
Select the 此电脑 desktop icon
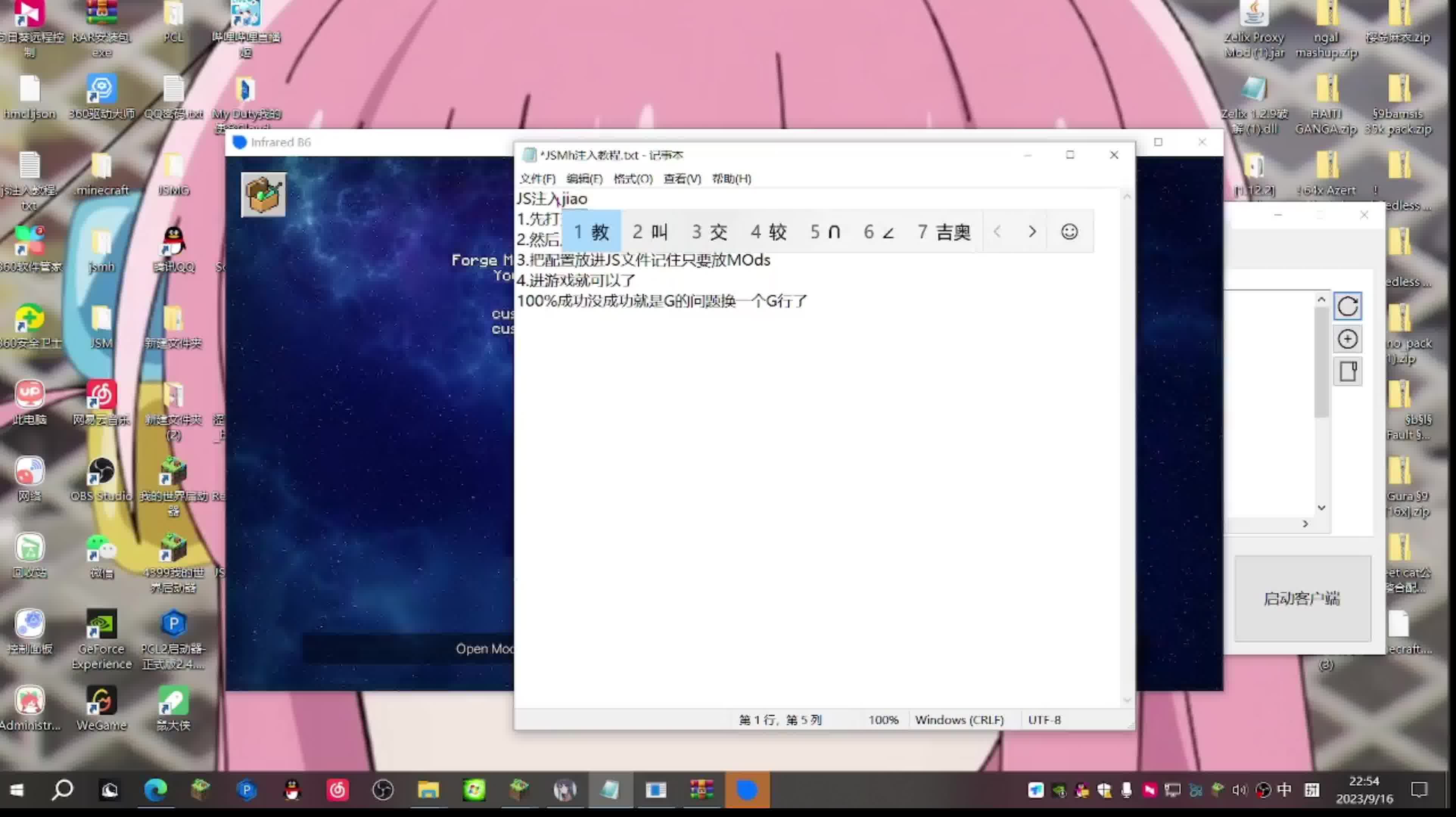click(x=30, y=403)
